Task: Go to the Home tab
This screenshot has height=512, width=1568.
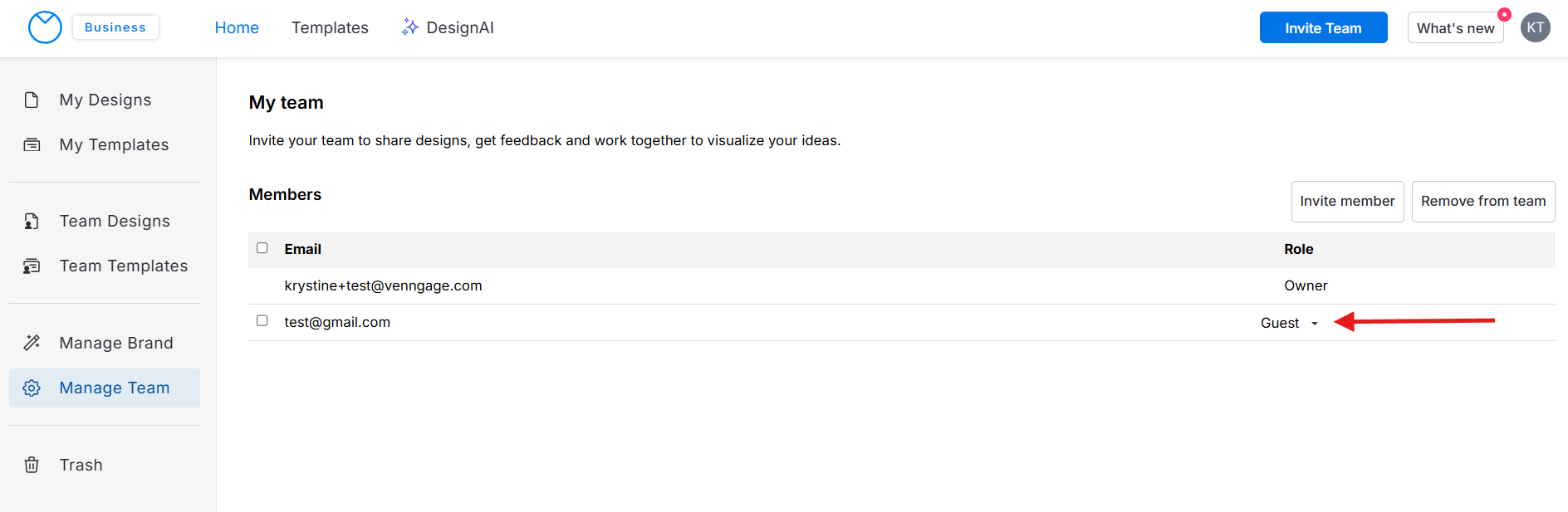Action: 237,27
